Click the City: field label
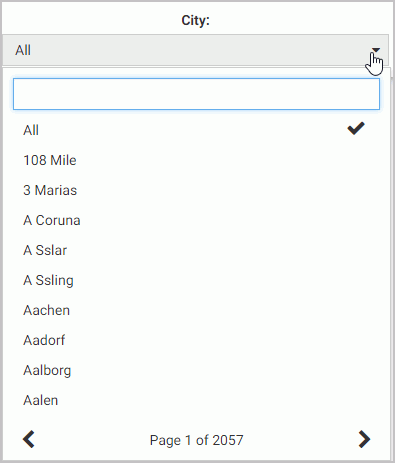The height and width of the screenshot is (463, 395). click(x=196, y=20)
